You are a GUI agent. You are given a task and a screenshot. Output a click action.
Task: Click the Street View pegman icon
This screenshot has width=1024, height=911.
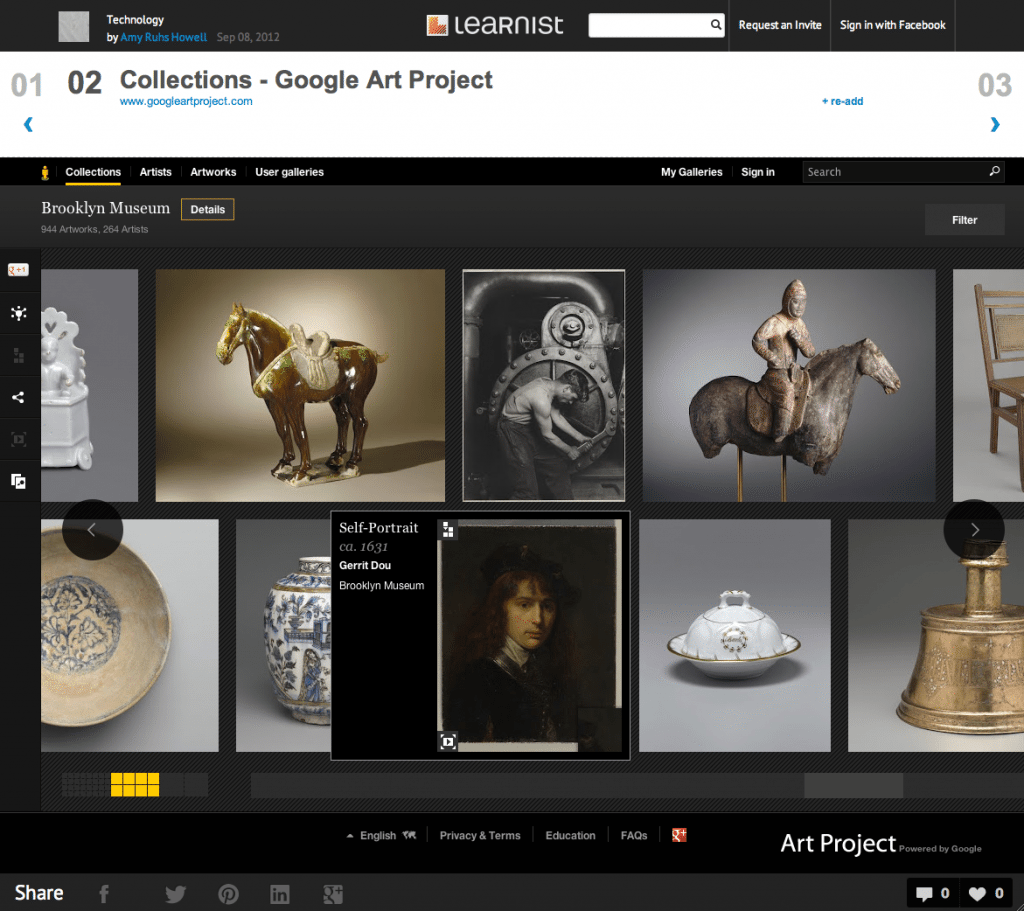click(x=45, y=172)
